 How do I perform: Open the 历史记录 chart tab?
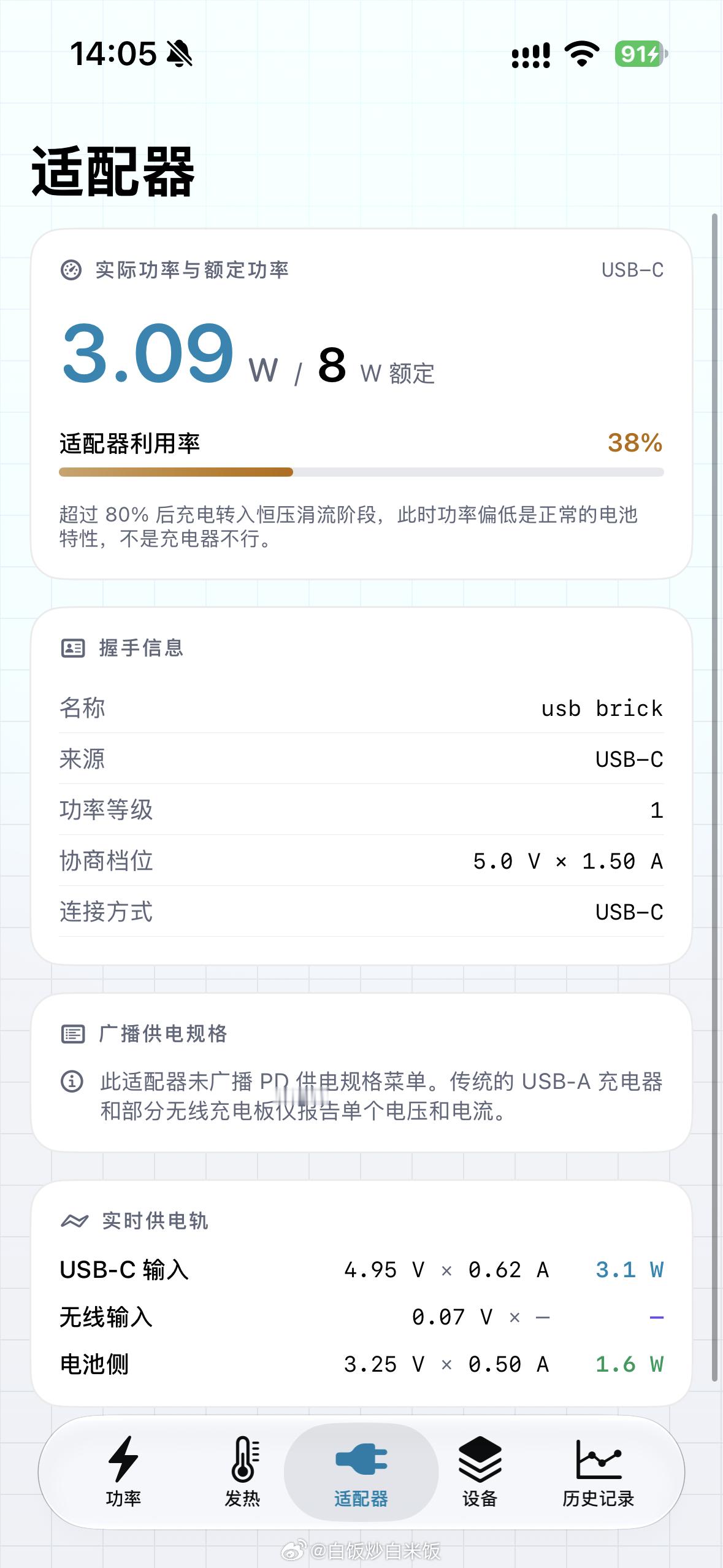click(x=598, y=1471)
